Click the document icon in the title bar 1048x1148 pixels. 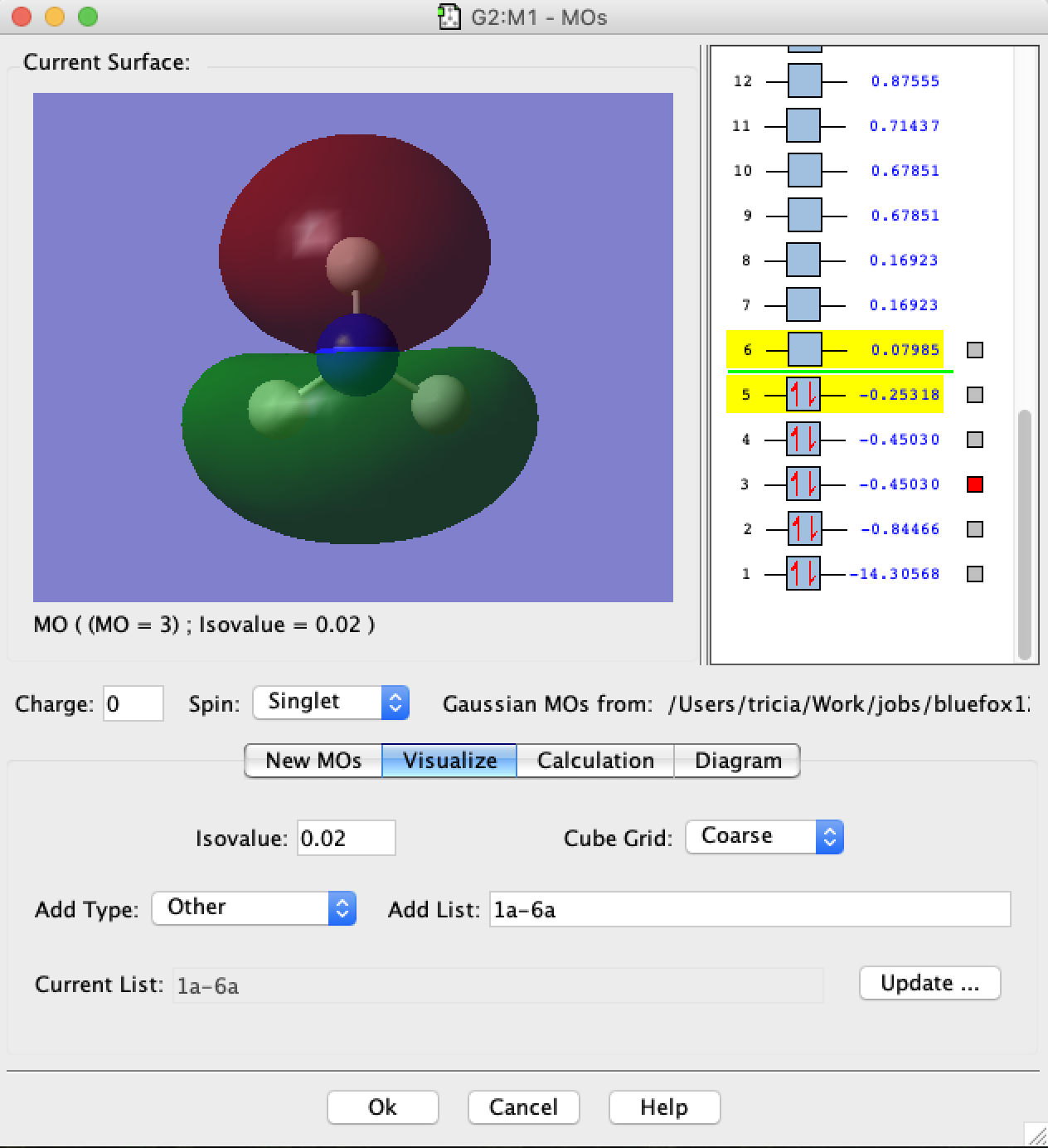click(x=449, y=16)
